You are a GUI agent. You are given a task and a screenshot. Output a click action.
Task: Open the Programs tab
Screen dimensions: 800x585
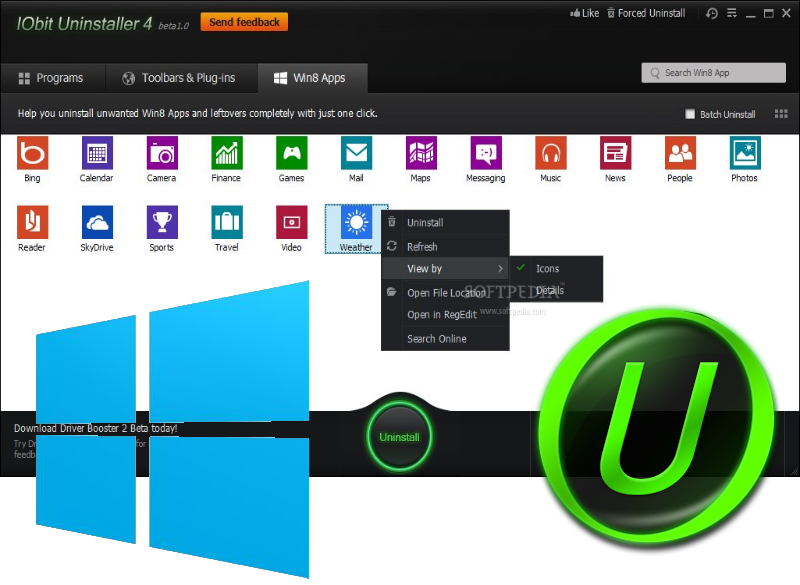point(52,78)
